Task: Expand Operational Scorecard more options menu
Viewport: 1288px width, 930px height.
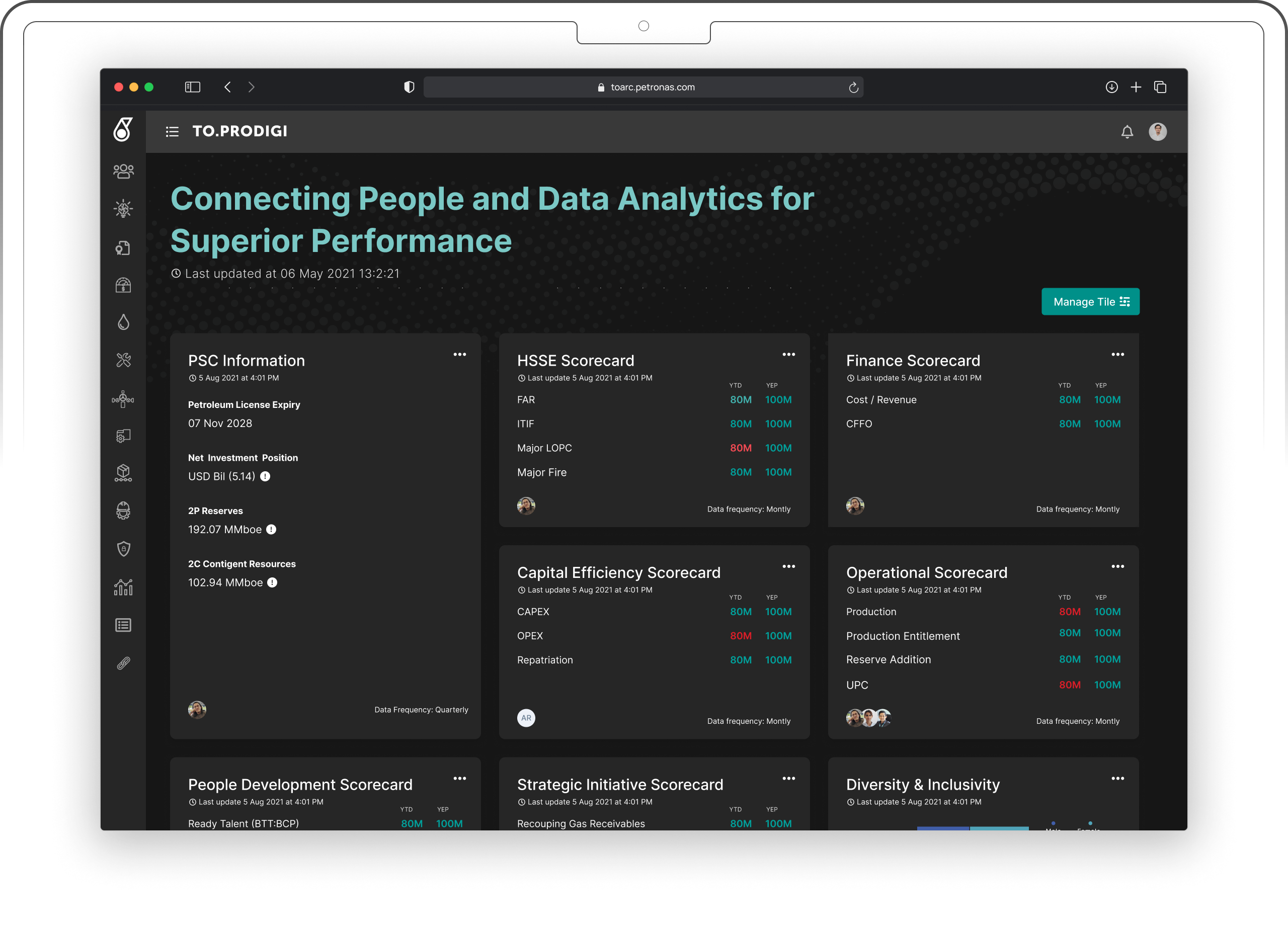Action: tap(1117, 566)
